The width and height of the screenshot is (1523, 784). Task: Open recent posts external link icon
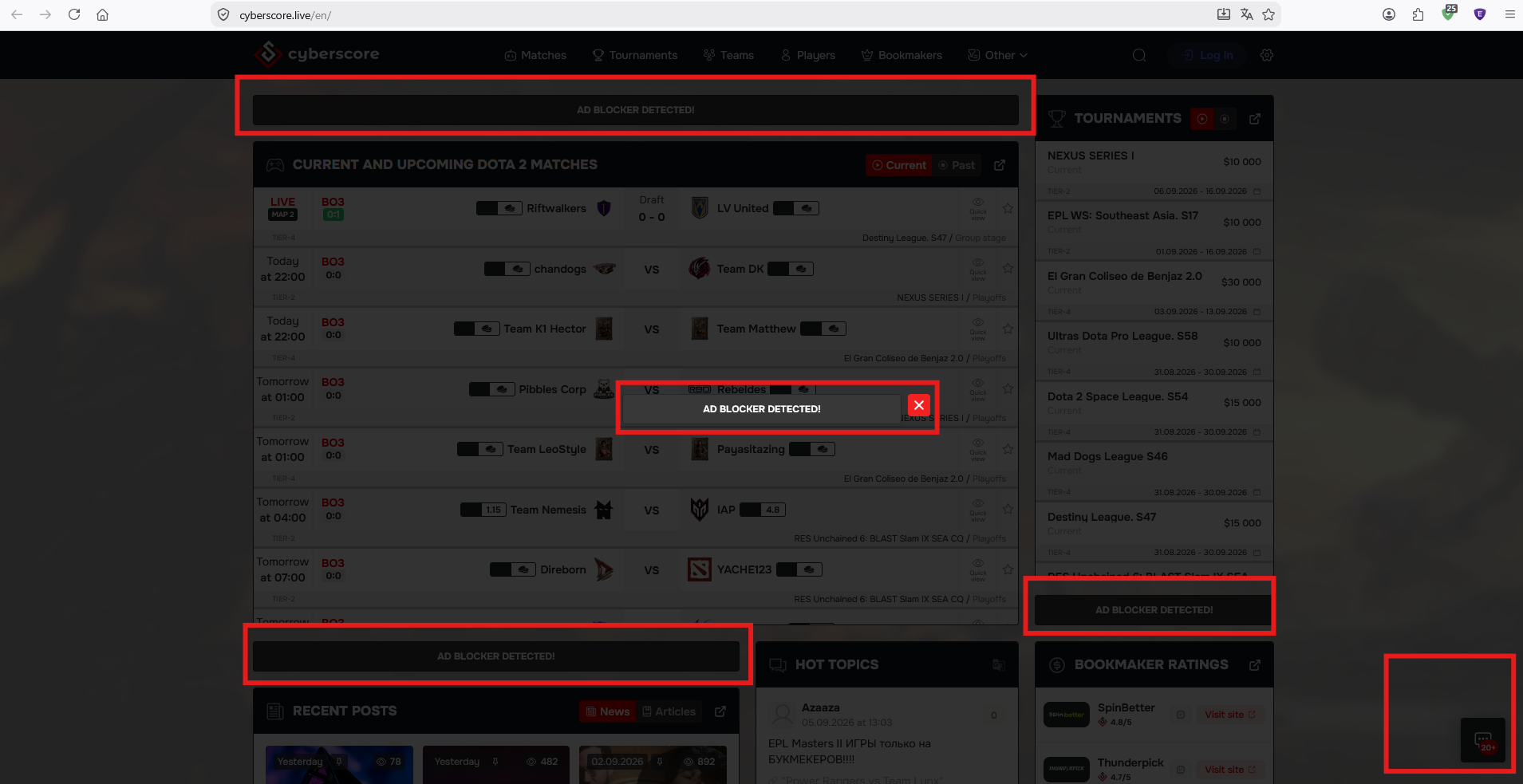(720, 711)
